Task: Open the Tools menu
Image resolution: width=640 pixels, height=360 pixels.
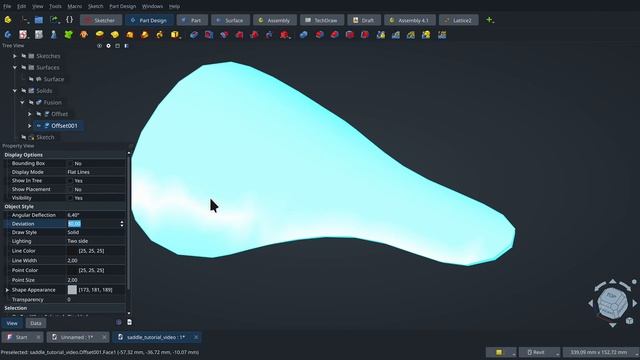Action: coord(55,6)
